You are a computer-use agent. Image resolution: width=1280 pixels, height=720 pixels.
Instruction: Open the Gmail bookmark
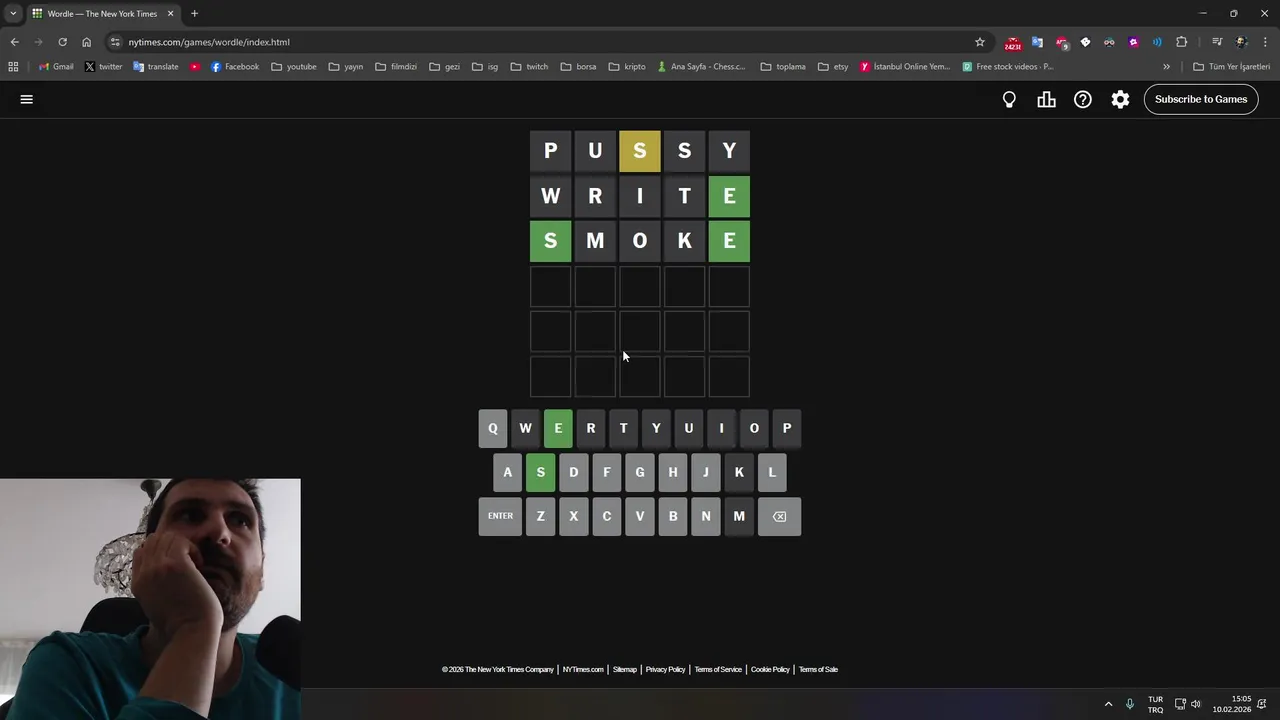(56, 67)
